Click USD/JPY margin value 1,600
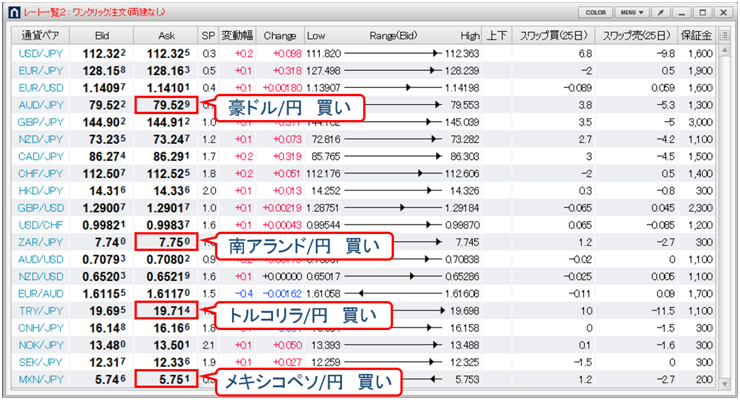Image resolution: width=740 pixels, height=400 pixels. coord(700,53)
